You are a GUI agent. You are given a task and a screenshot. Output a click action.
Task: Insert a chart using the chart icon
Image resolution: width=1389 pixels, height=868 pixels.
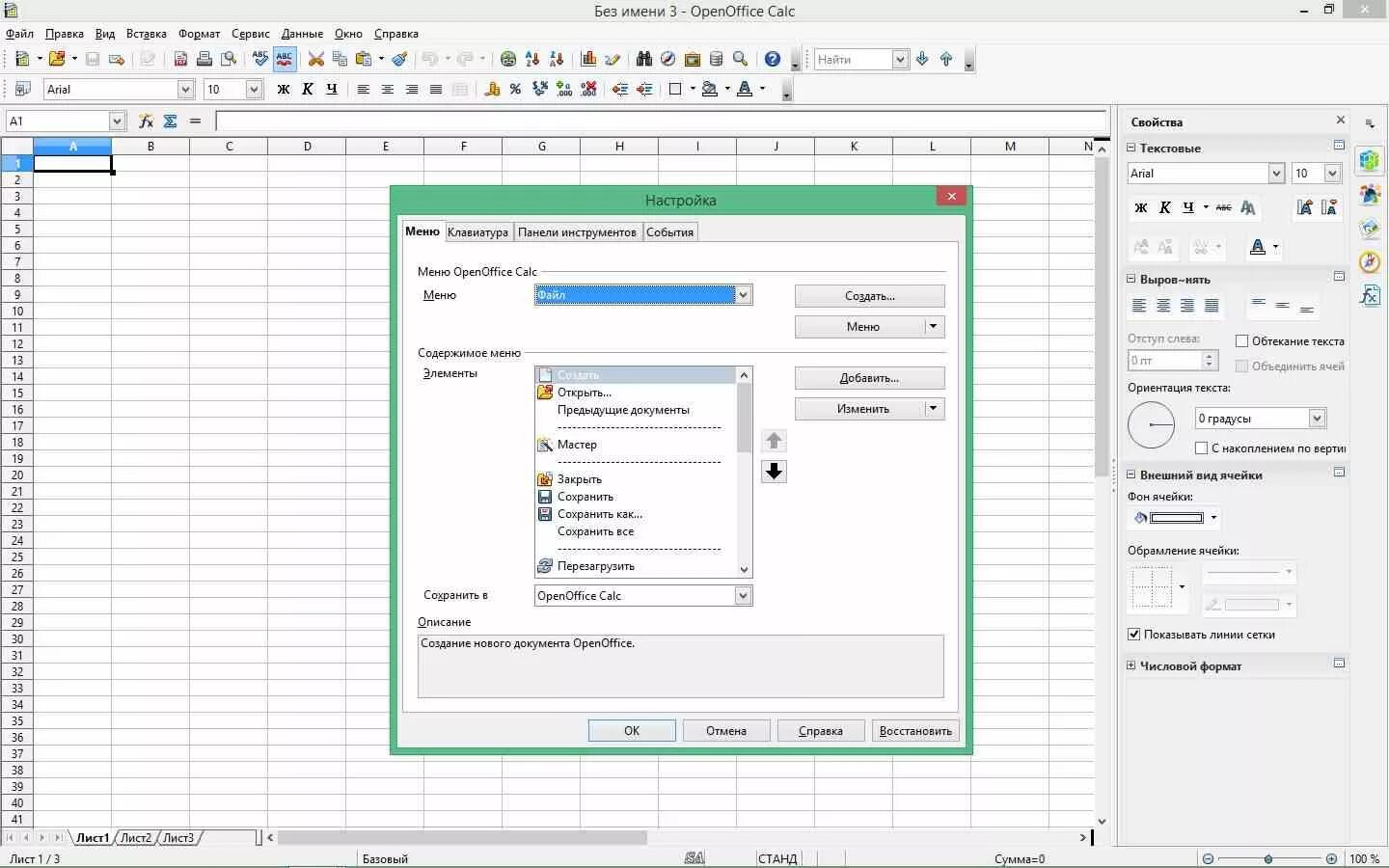[x=588, y=59]
